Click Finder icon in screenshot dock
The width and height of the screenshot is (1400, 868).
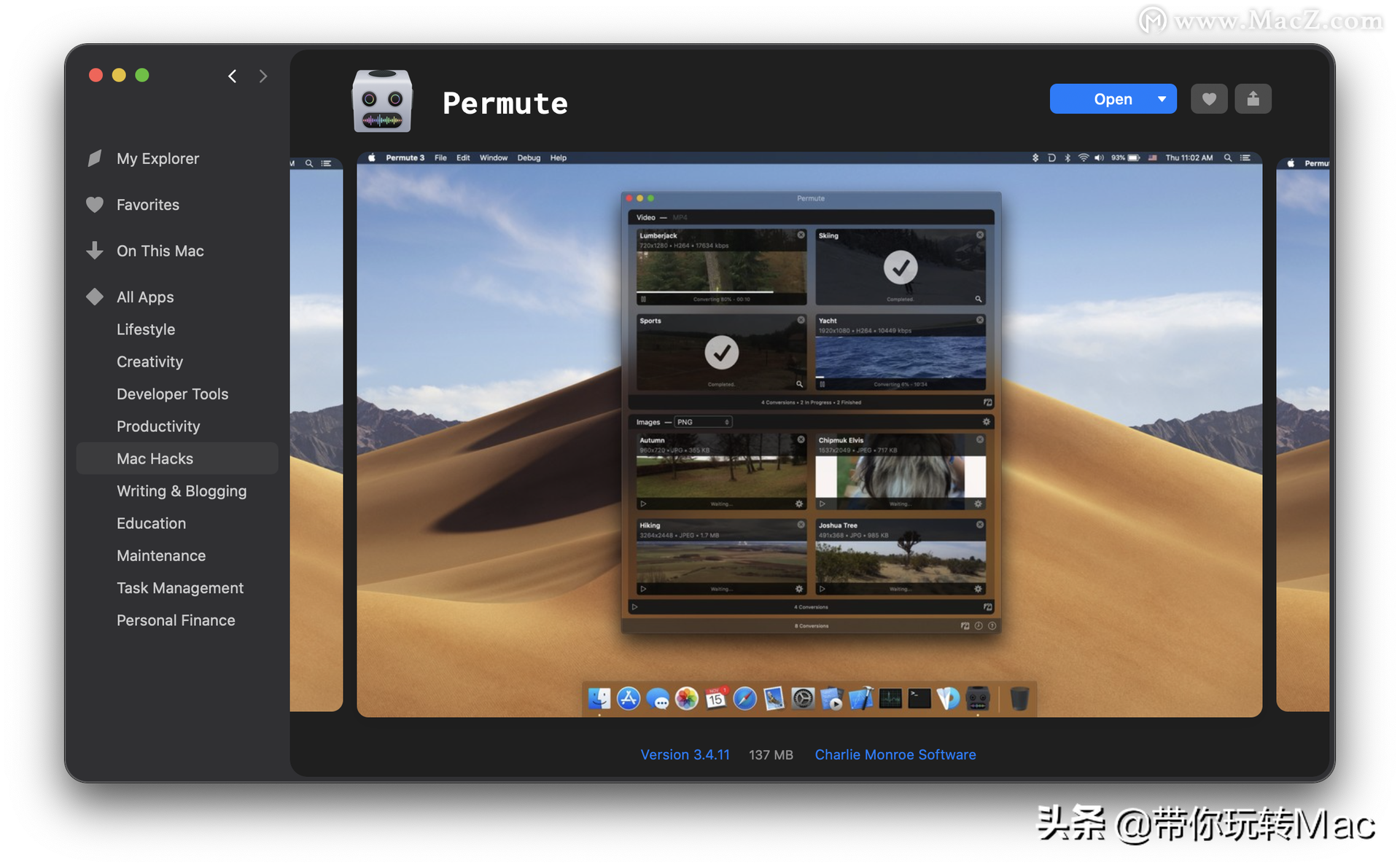click(x=599, y=698)
